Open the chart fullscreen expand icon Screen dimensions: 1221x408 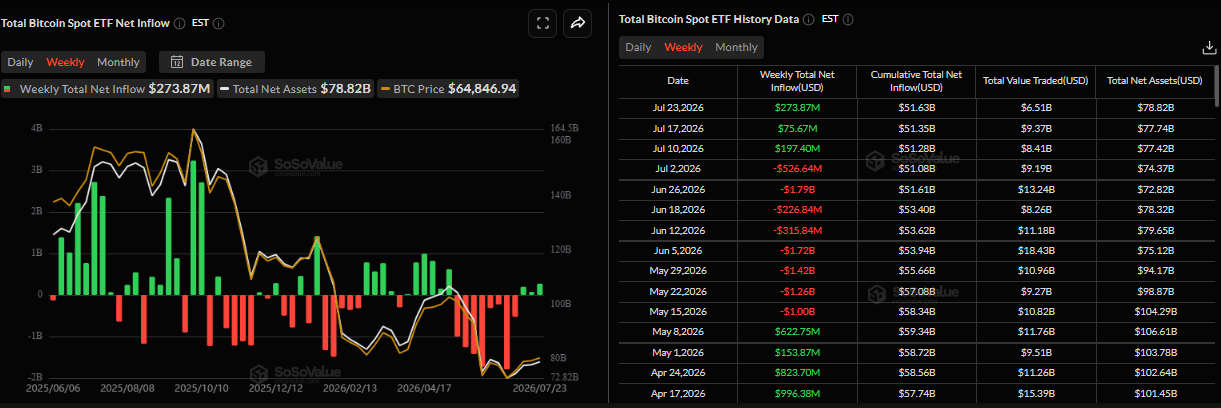(542, 23)
